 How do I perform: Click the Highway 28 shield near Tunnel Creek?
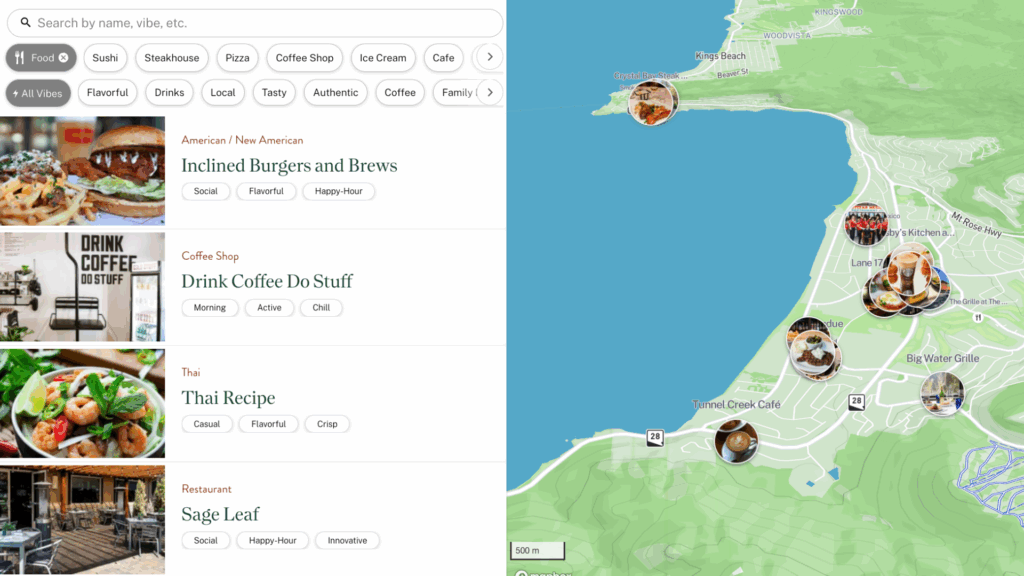pos(655,437)
